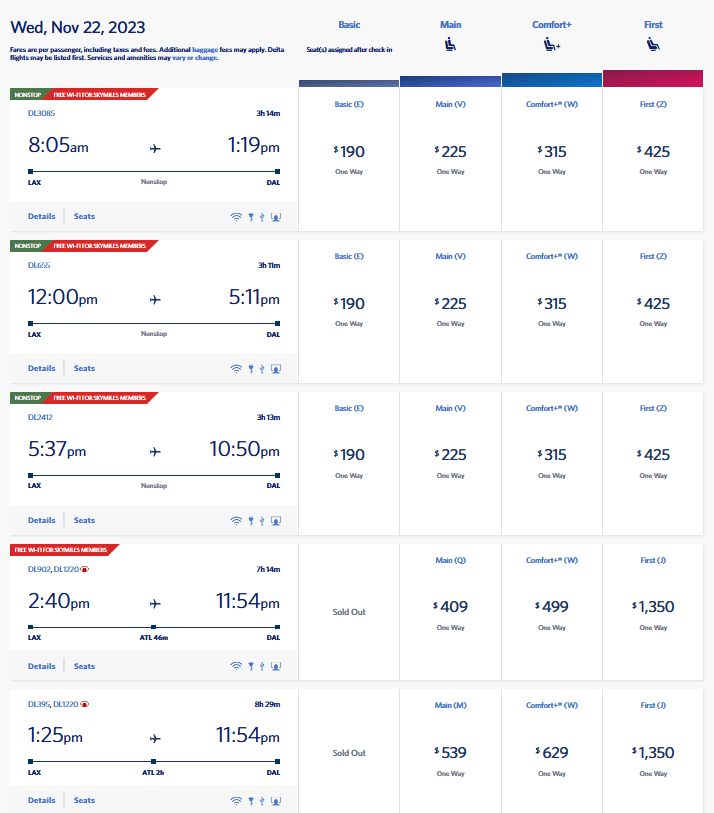
Task: Select the $190 Basic fare for flight DL3085
Action: point(349,152)
